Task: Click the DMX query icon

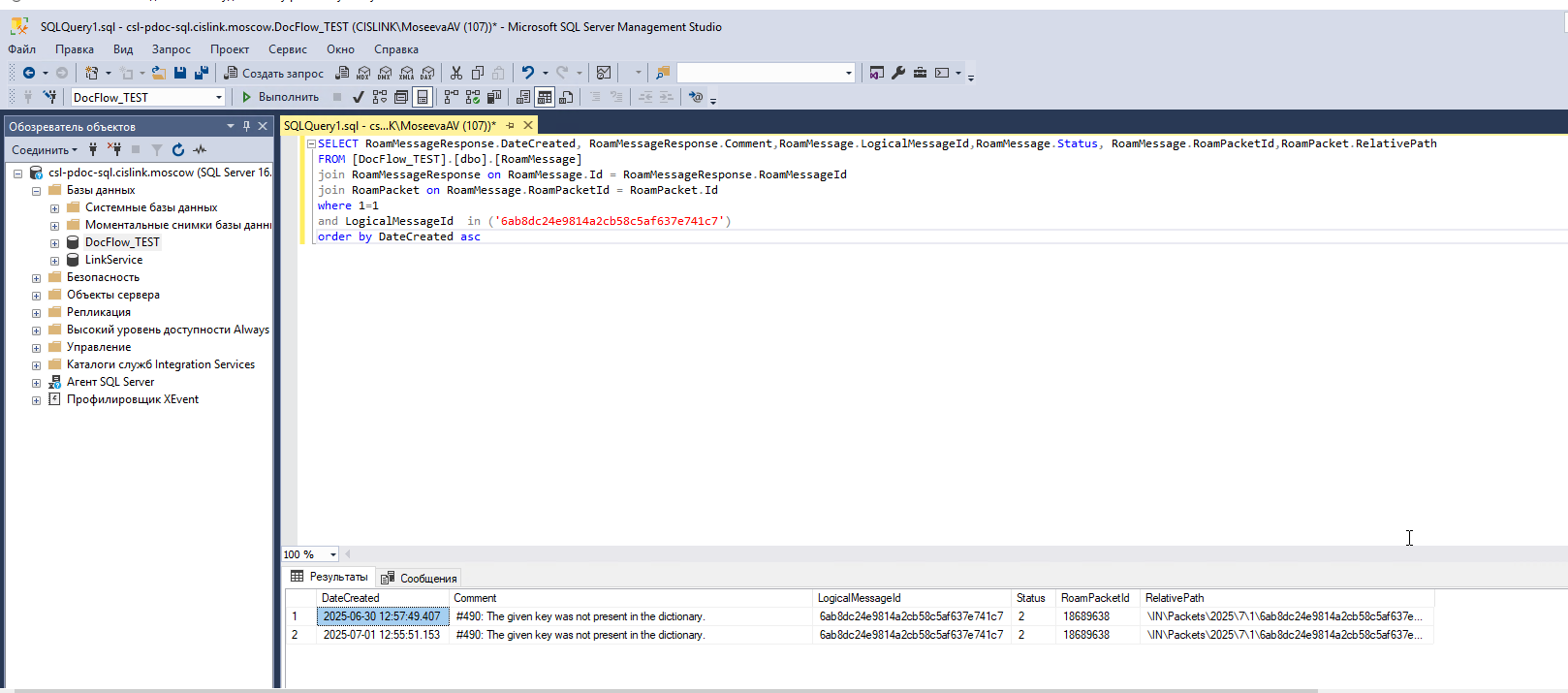Action: click(x=385, y=73)
